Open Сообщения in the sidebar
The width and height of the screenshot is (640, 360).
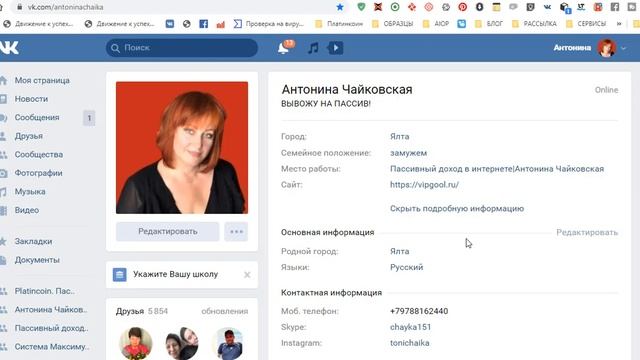point(37,118)
